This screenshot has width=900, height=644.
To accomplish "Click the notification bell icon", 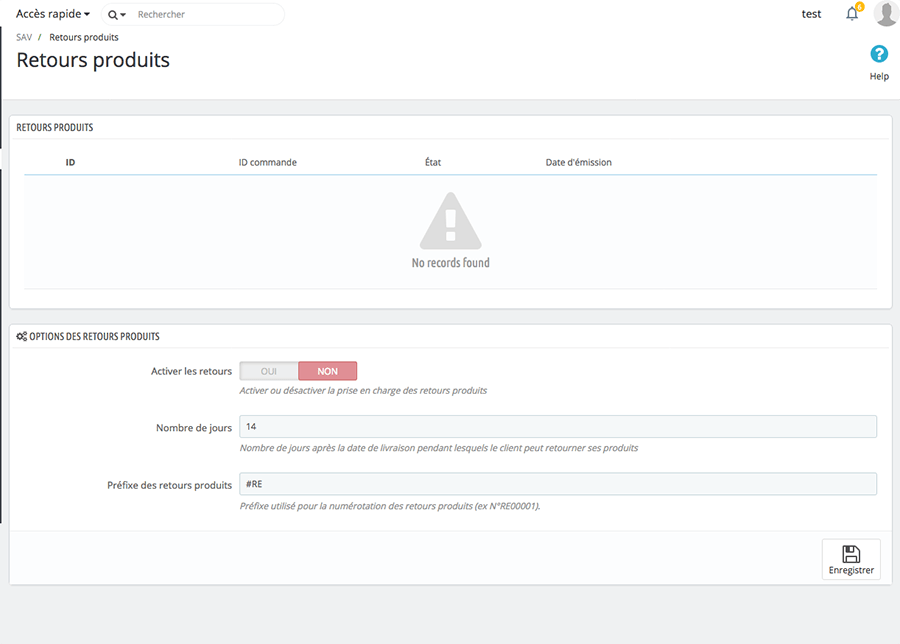I will tap(852, 14).
